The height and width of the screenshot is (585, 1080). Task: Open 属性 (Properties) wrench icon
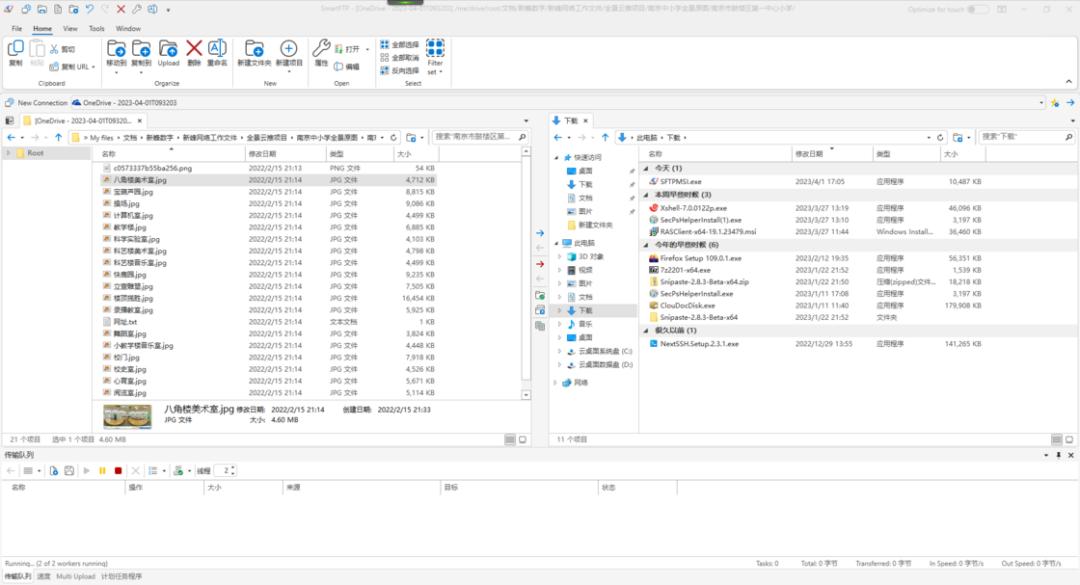(x=321, y=48)
